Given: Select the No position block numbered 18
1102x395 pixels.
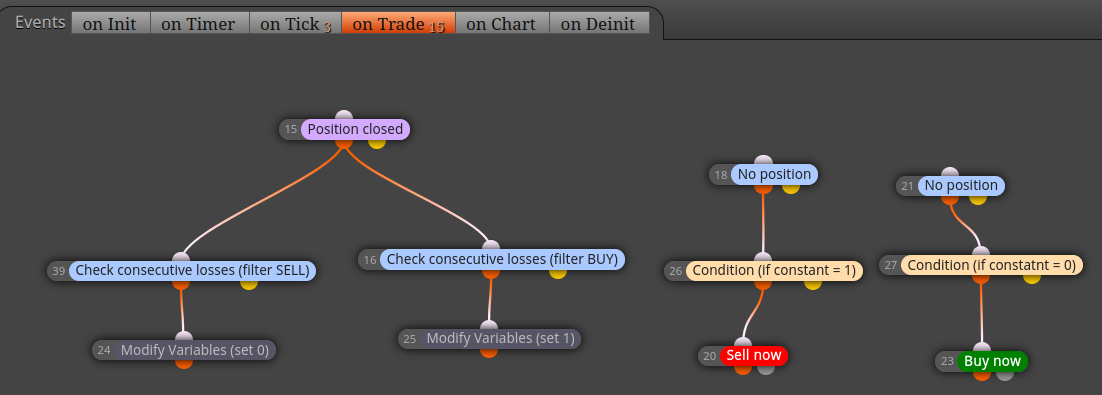Looking at the screenshot, I should pyautogui.click(x=774, y=174).
